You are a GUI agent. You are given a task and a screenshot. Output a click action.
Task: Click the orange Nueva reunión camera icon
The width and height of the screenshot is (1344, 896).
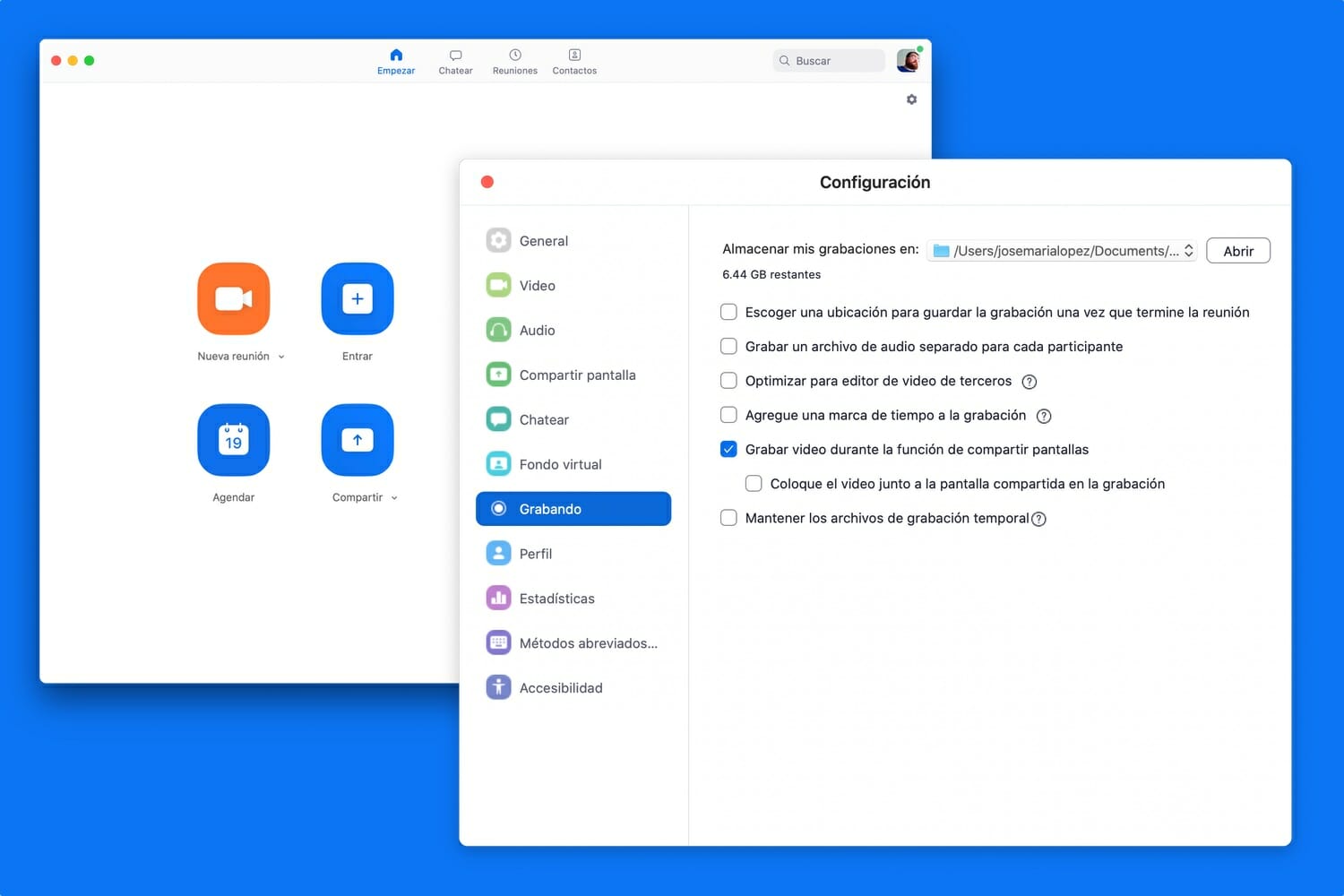233,298
